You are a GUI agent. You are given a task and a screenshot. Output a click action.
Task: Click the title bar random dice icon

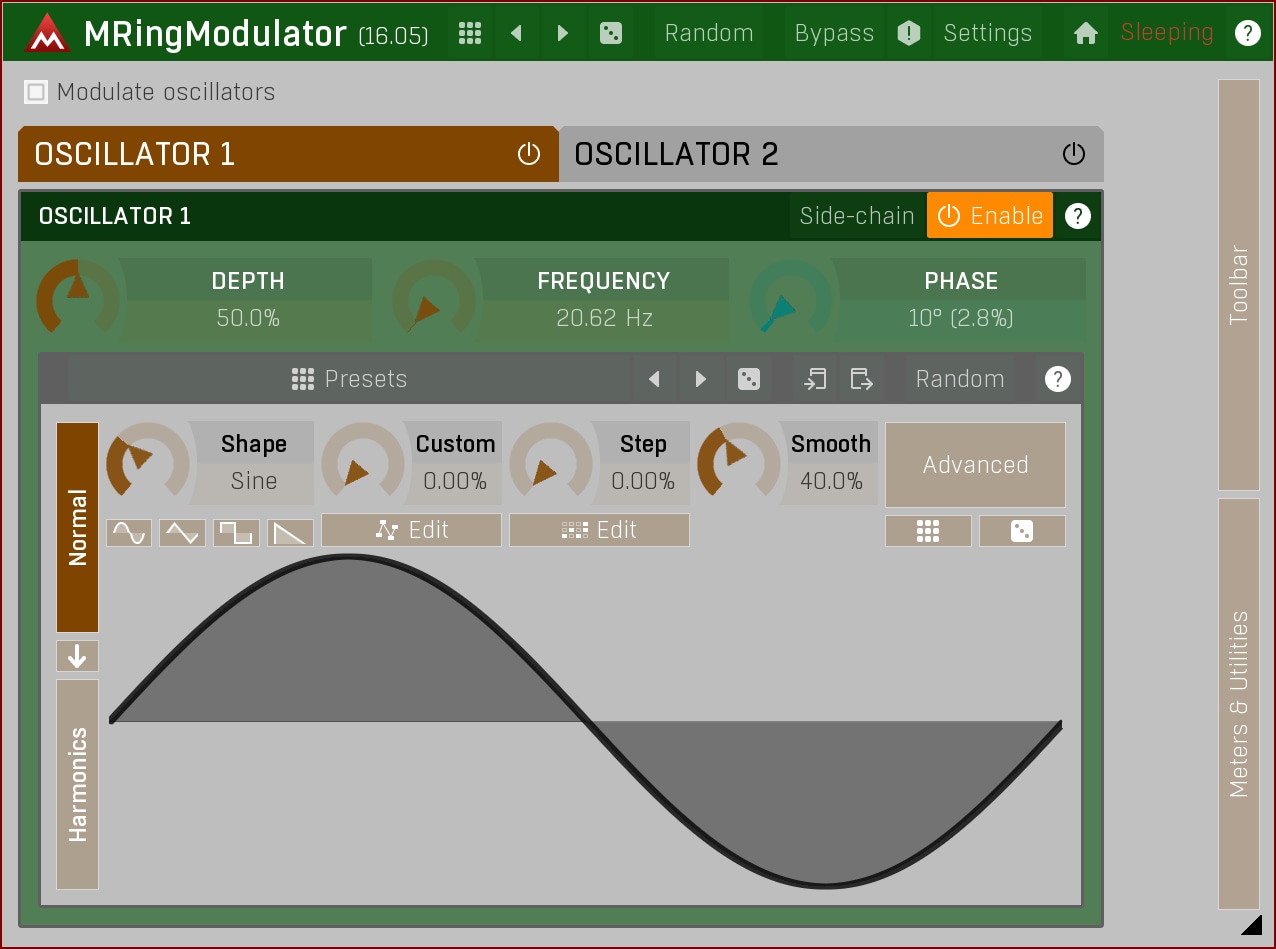[x=610, y=33]
